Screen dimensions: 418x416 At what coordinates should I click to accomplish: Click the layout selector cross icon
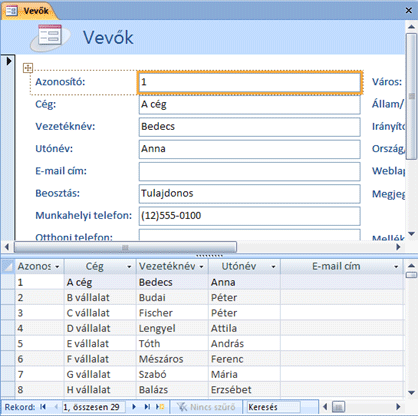click(x=28, y=68)
